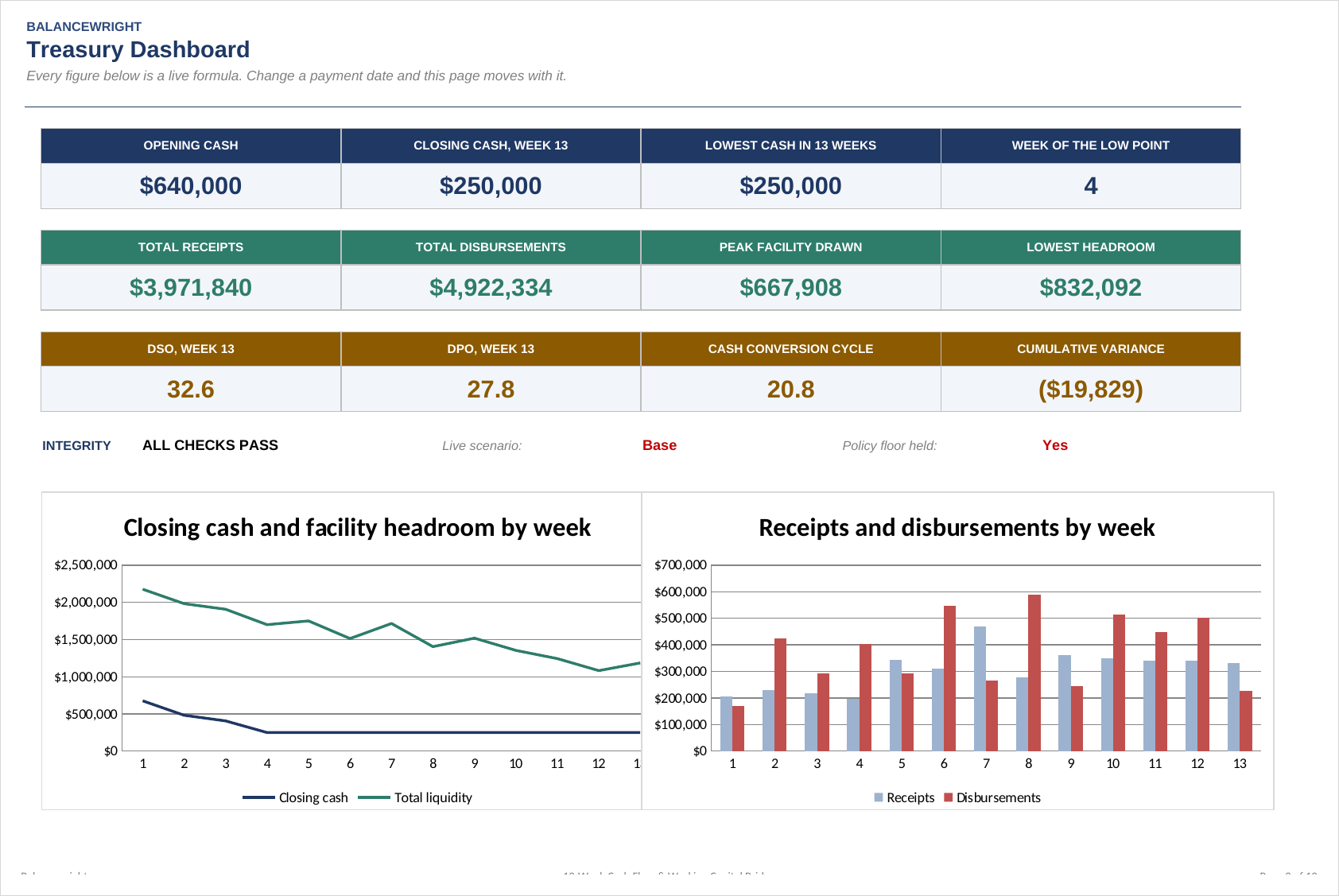The image size is (1339, 896).
Task: Select the Policy floor held Yes cell
Action: (1055, 445)
